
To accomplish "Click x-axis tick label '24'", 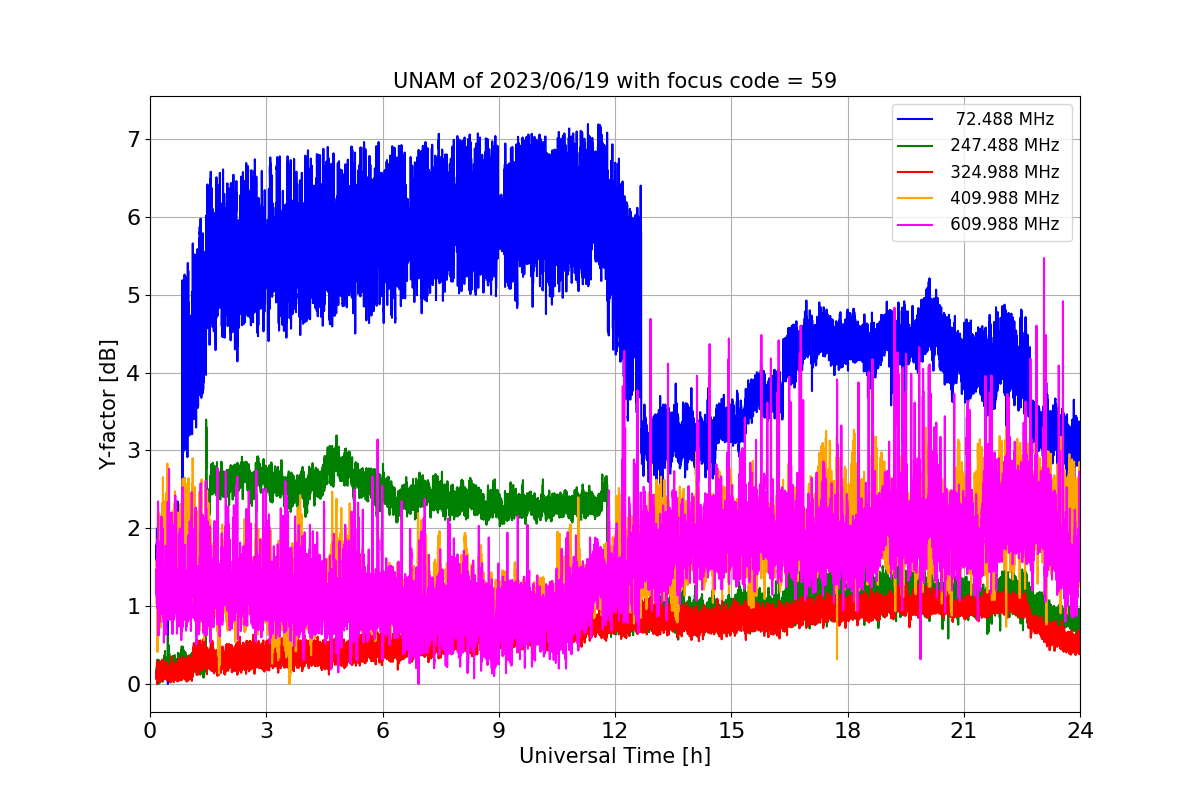I will pyautogui.click(x=1080, y=730).
